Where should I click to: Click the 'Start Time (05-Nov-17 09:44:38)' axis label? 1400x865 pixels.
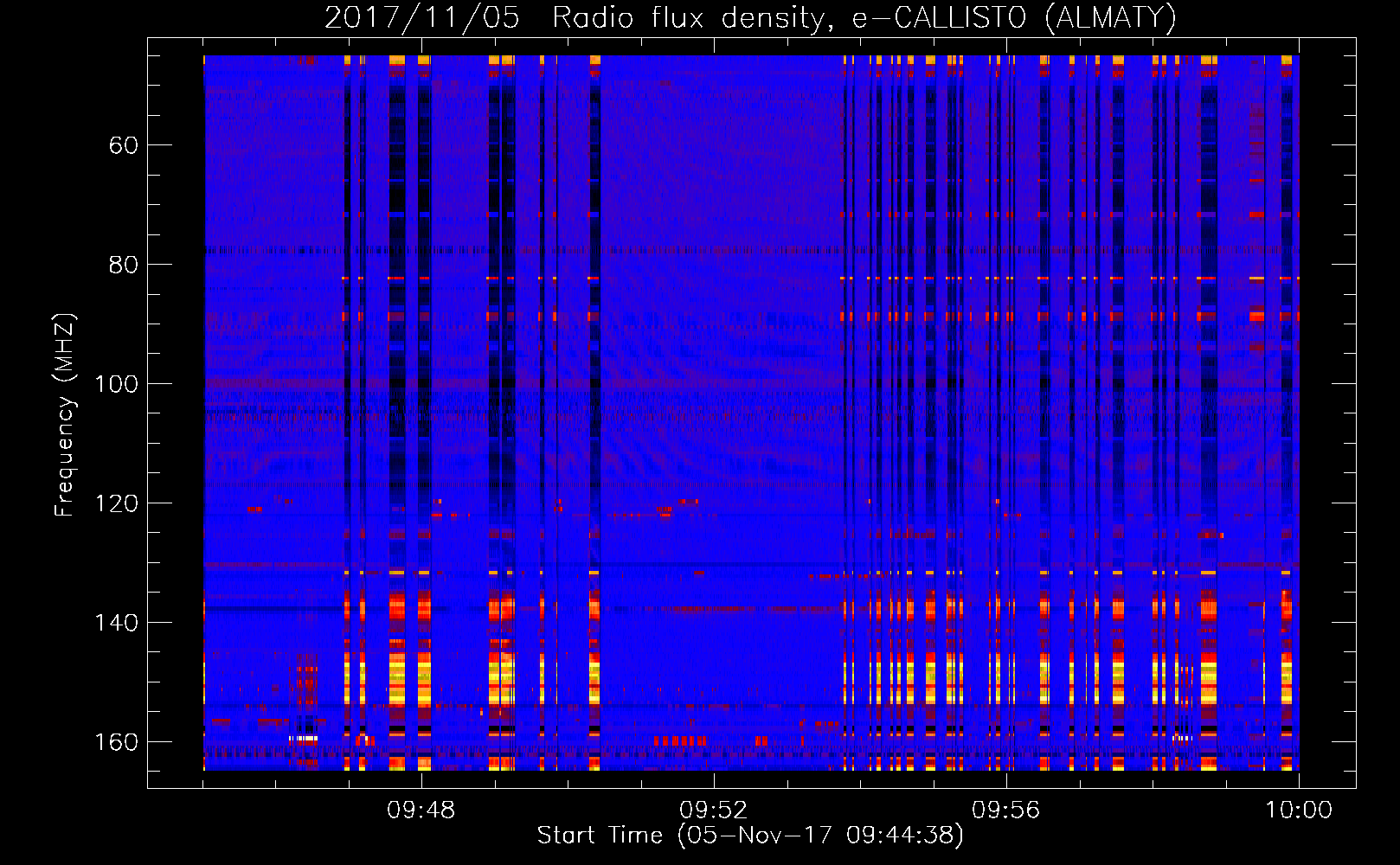point(750,836)
